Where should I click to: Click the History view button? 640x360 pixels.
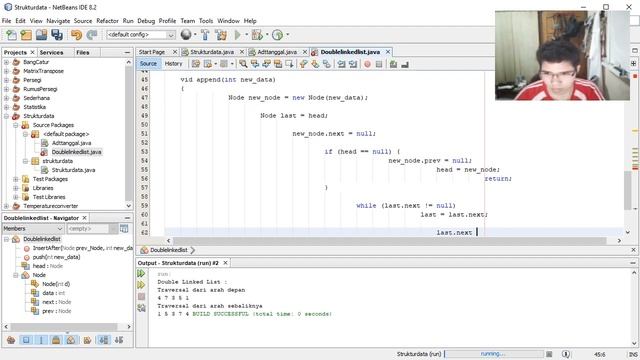click(173, 64)
